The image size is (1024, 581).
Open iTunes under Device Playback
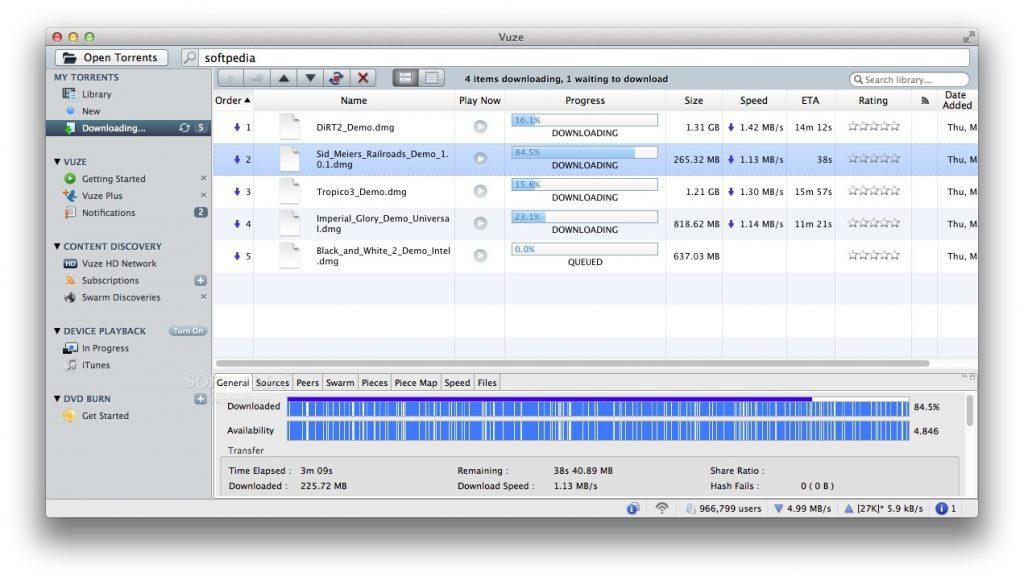click(95, 365)
